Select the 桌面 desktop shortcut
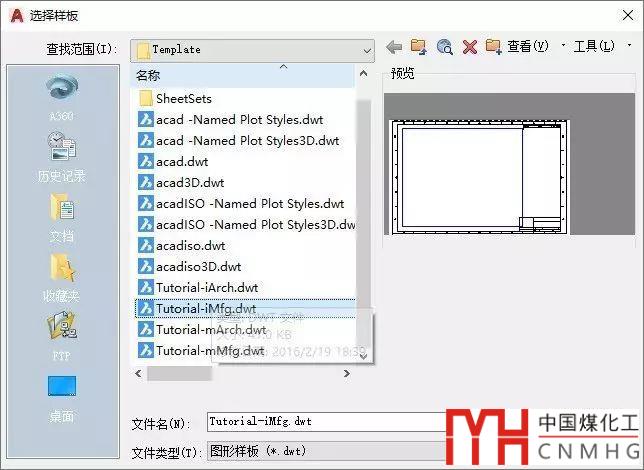The width and height of the screenshot is (644, 470). pyautogui.click(x=61, y=397)
